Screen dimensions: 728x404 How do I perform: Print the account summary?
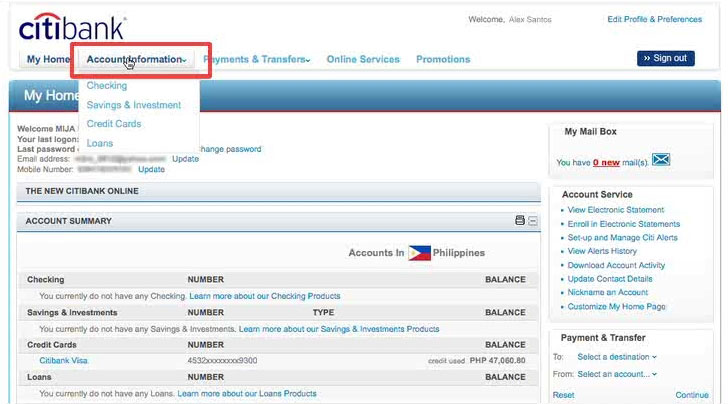point(520,220)
